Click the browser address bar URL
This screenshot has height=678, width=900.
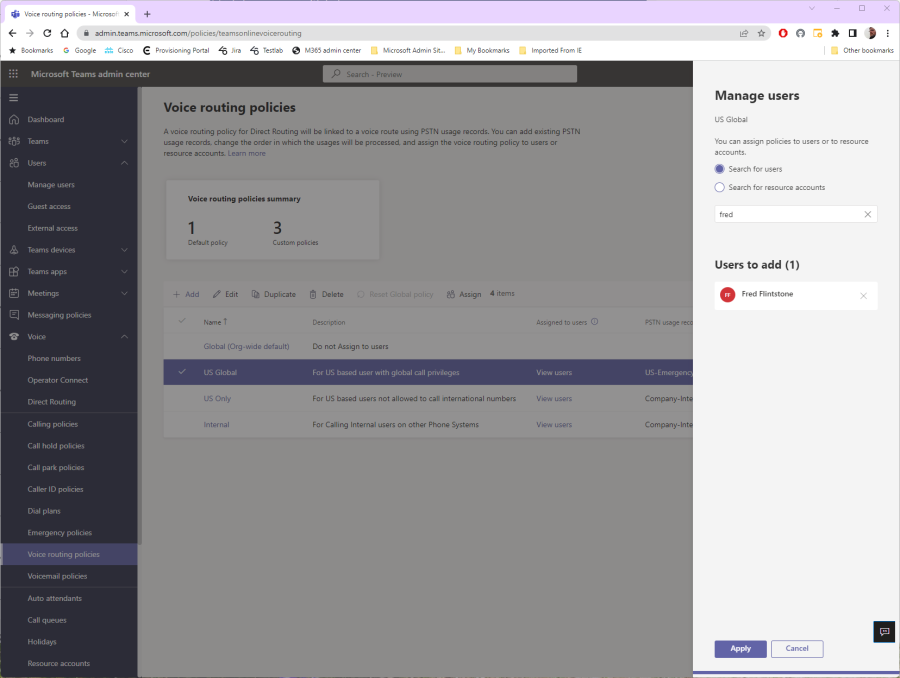pos(198,33)
